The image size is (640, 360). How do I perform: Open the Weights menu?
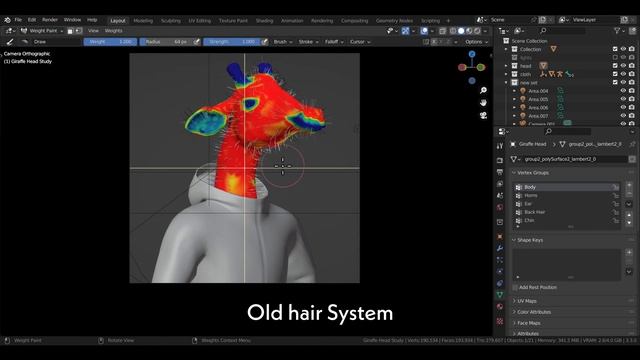point(113,31)
